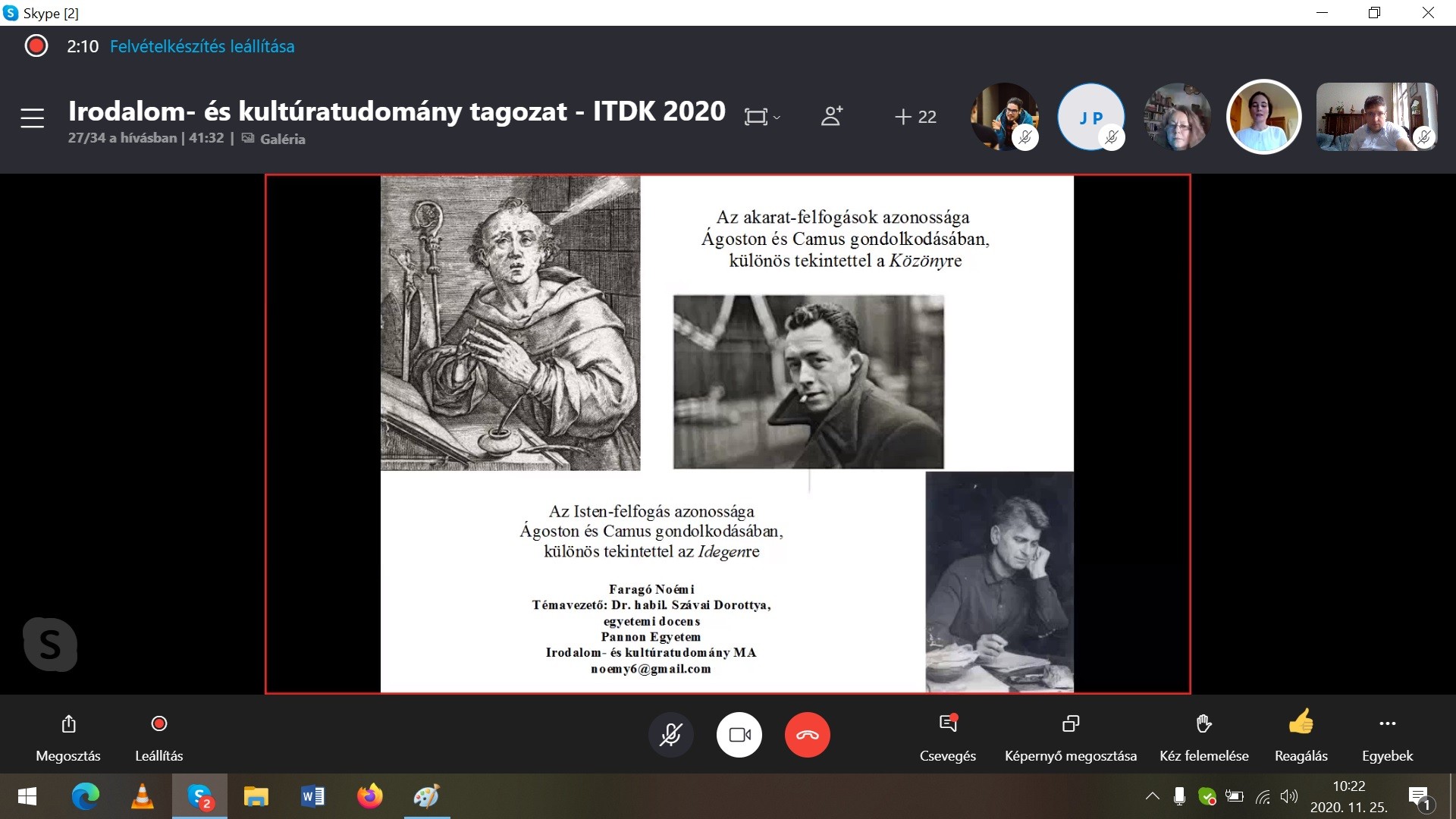
Task: Show hidden system tray icons chevron
Action: tap(1152, 796)
